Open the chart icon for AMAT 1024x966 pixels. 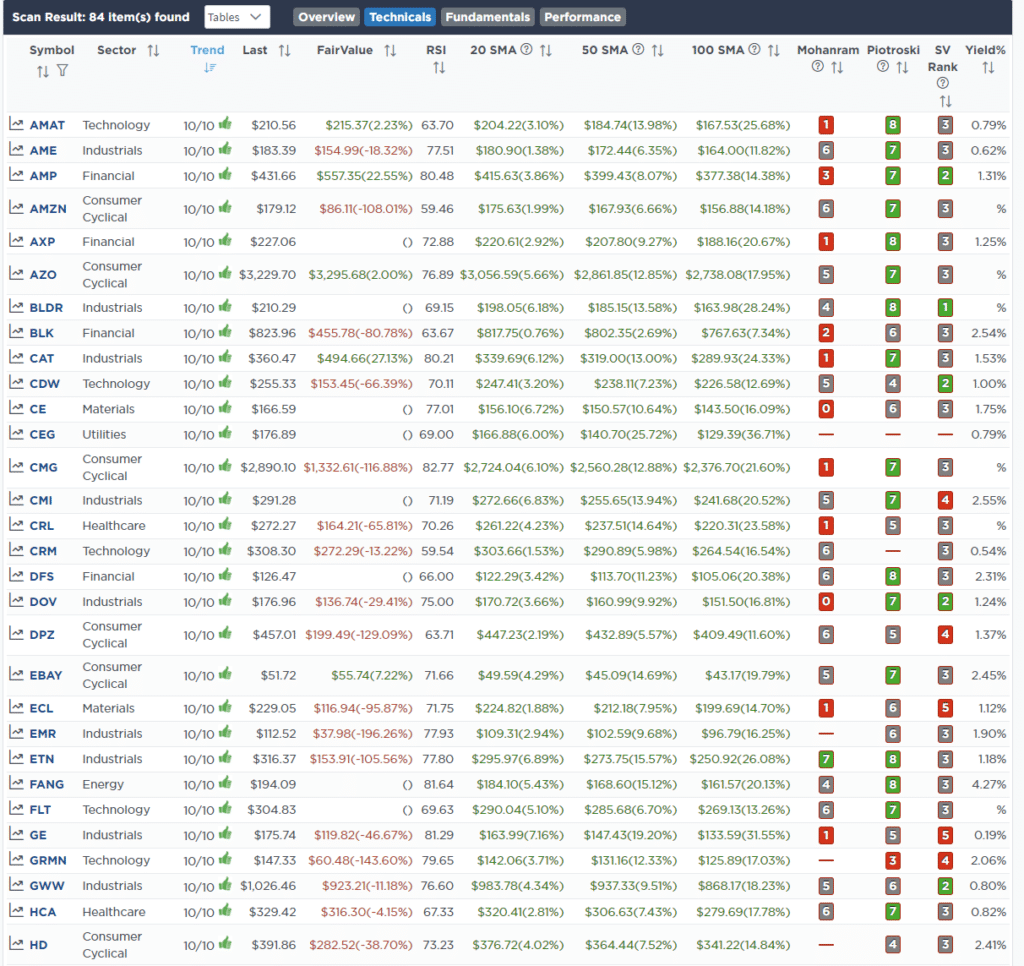click(16, 124)
